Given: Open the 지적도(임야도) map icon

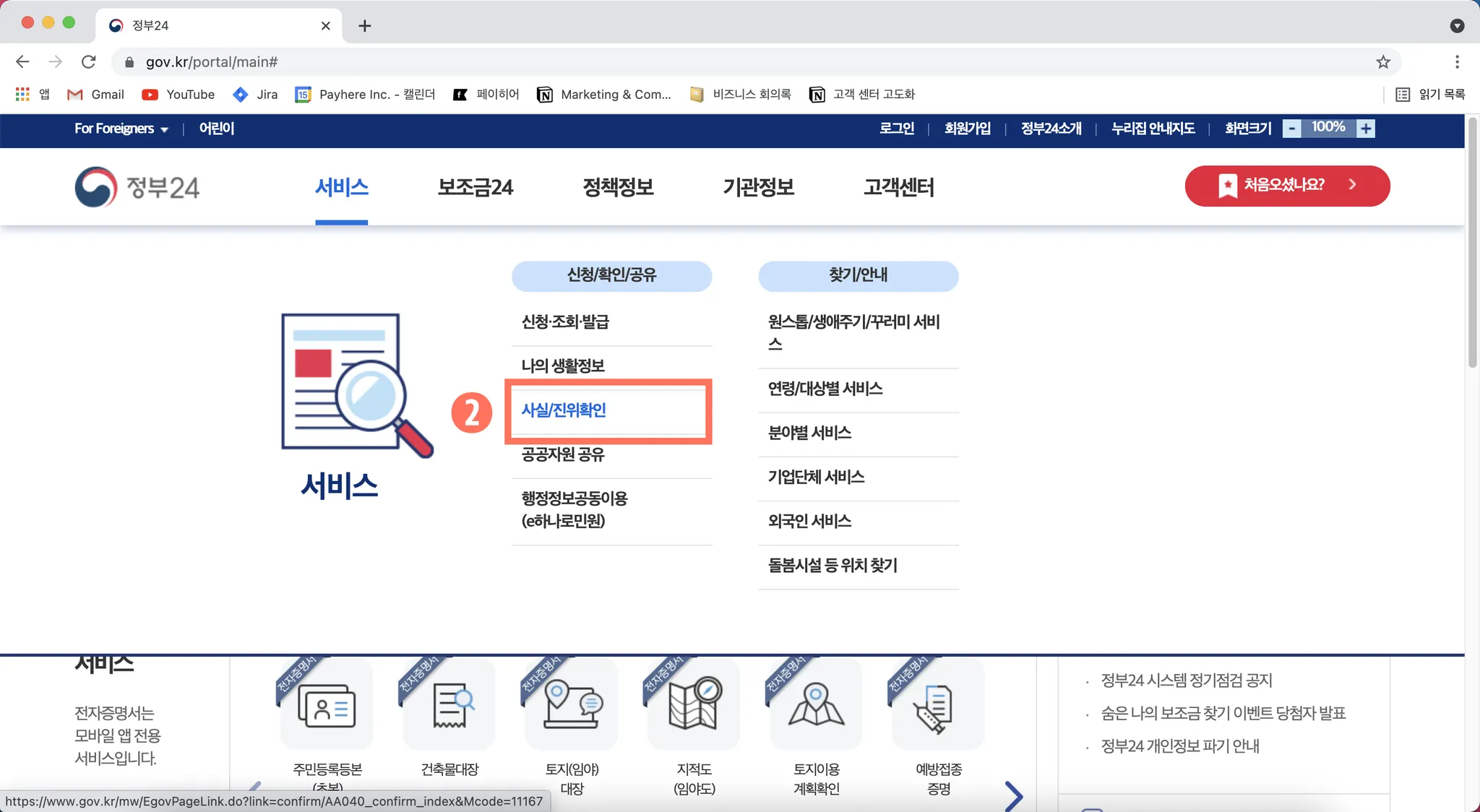Looking at the screenshot, I should 694,706.
